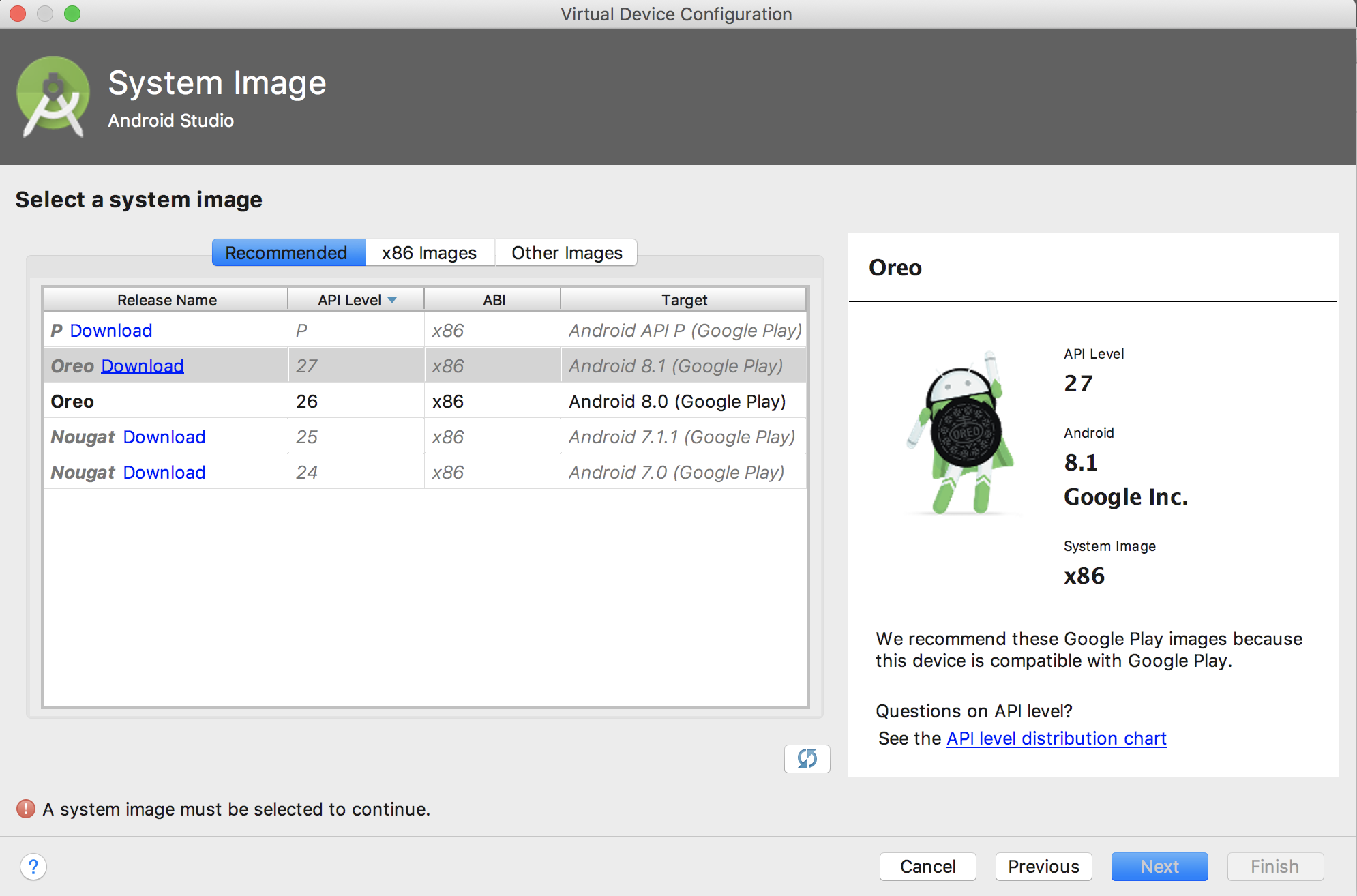1357x896 pixels.
Task: Click the red error warning icon
Action: [26, 809]
